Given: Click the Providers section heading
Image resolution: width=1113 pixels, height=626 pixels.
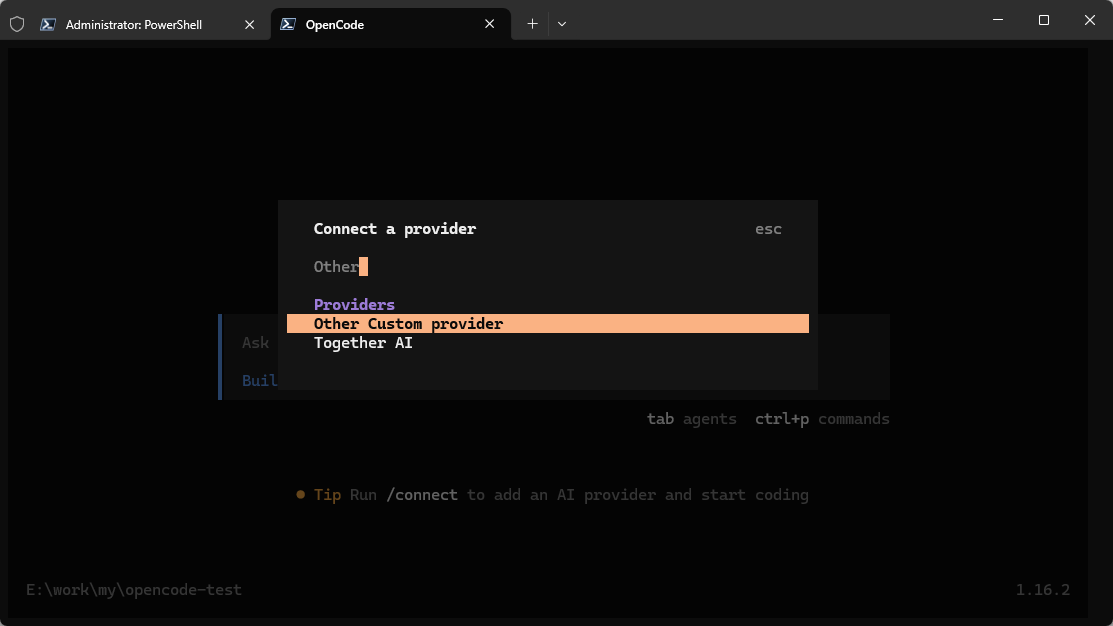Looking at the screenshot, I should (354, 304).
